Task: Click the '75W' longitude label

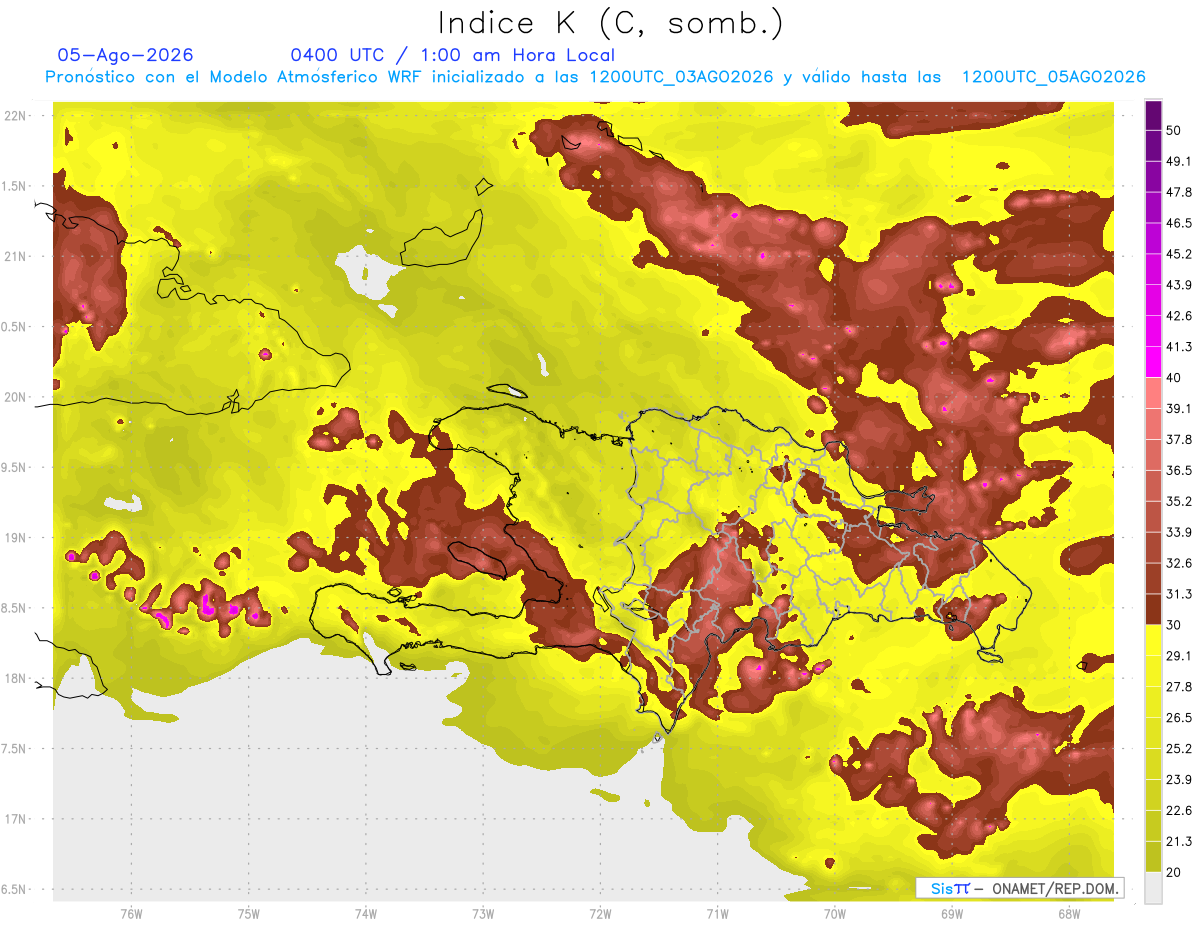Action: [x=248, y=913]
